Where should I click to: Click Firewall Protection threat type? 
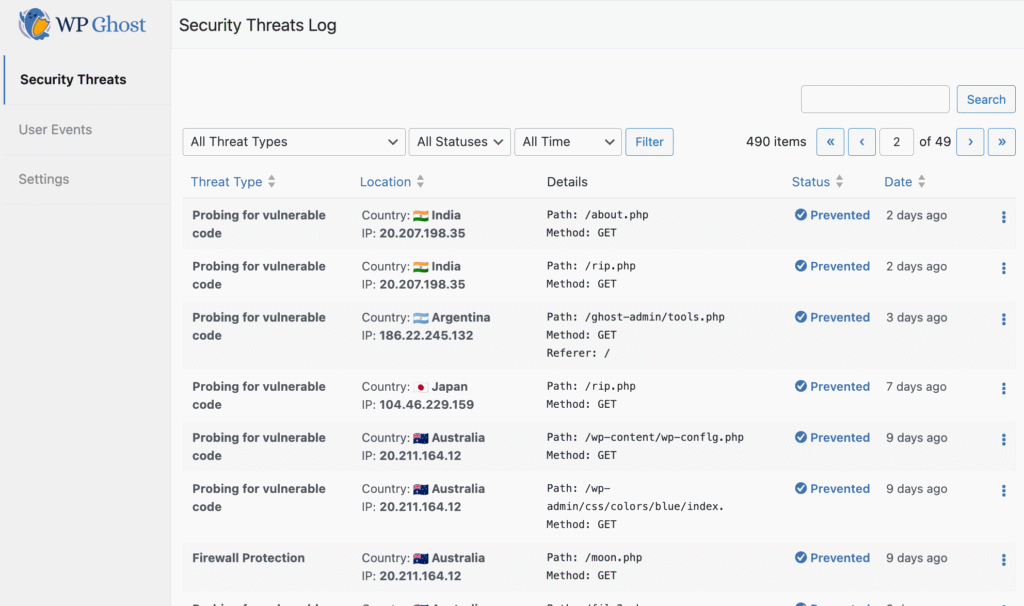coord(248,558)
